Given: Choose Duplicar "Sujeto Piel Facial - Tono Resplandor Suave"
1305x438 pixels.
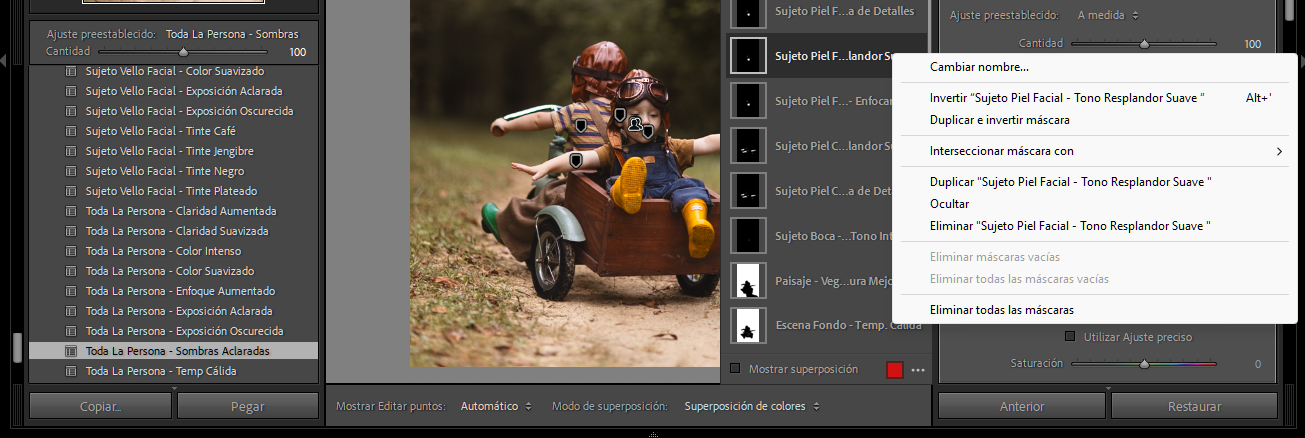Looking at the screenshot, I should point(1071,182).
